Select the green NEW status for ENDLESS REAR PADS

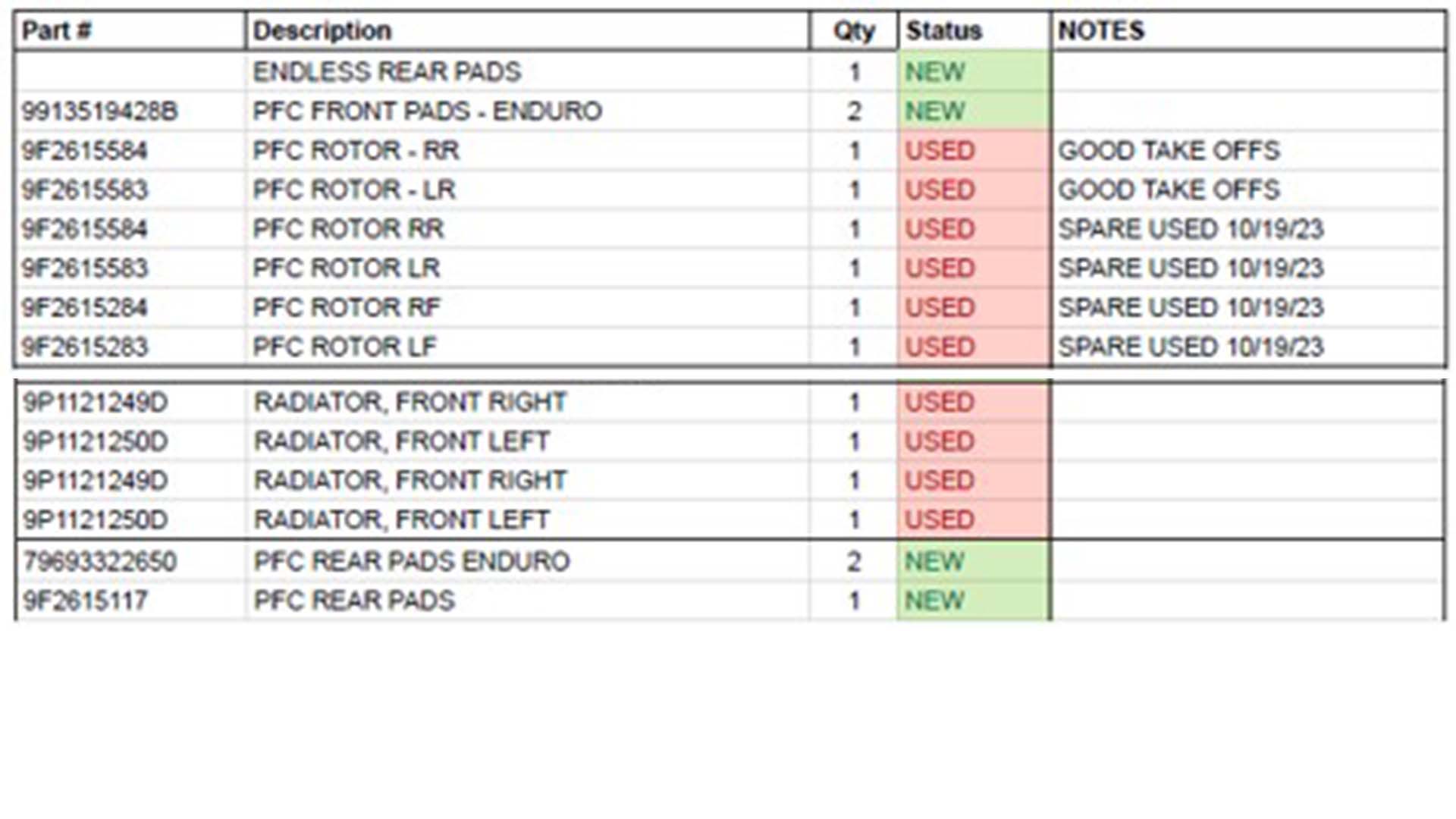pyautogui.click(x=974, y=72)
